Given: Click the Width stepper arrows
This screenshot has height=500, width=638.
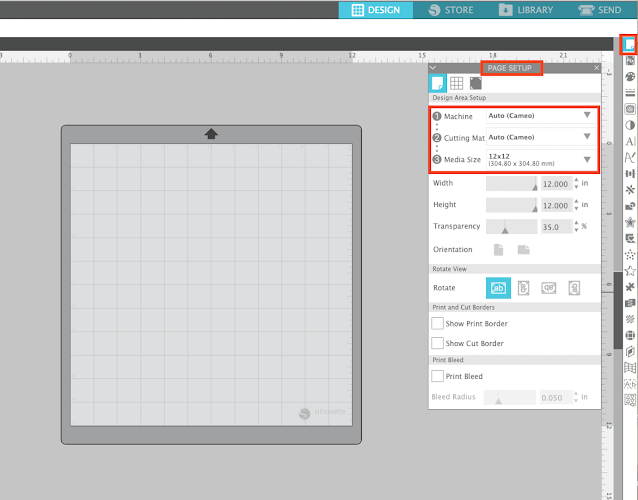Looking at the screenshot, I should point(576,183).
